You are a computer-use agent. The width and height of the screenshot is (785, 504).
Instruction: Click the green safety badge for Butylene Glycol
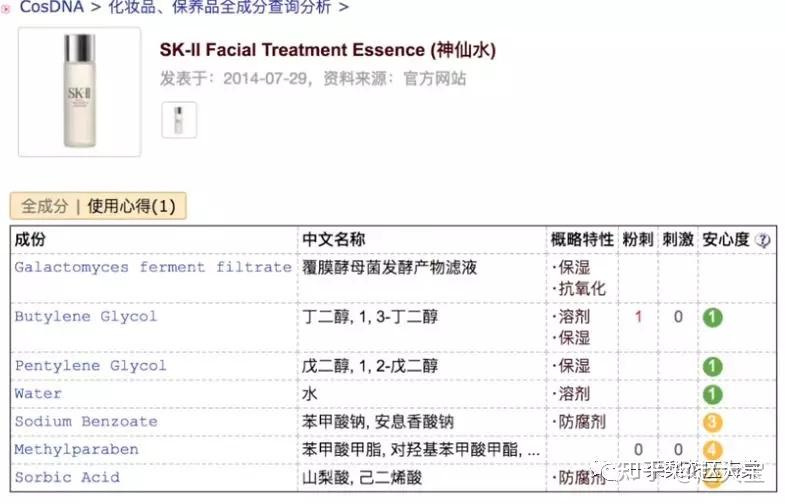712,317
